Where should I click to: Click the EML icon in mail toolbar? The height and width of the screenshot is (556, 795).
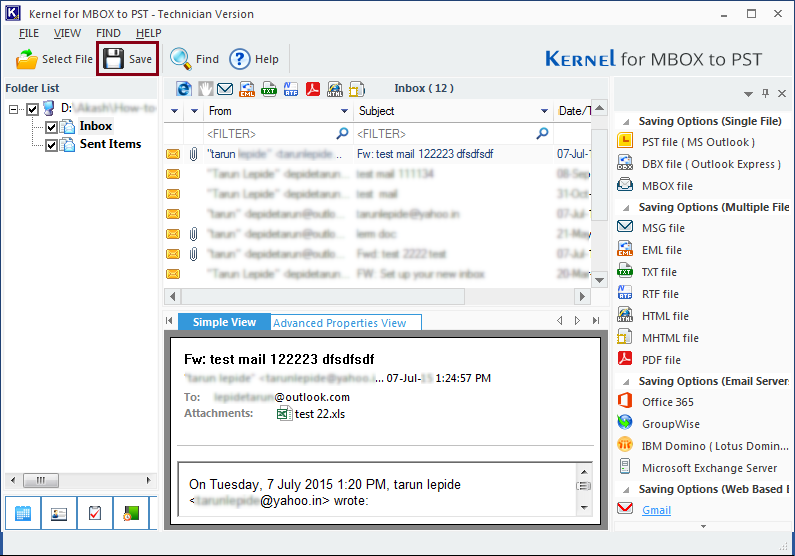(x=247, y=89)
